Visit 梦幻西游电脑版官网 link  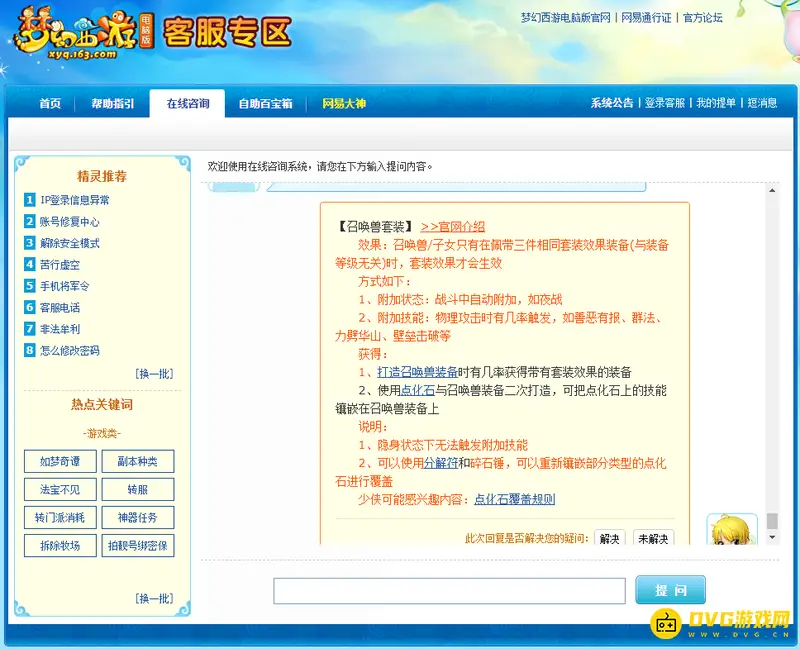(566, 18)
